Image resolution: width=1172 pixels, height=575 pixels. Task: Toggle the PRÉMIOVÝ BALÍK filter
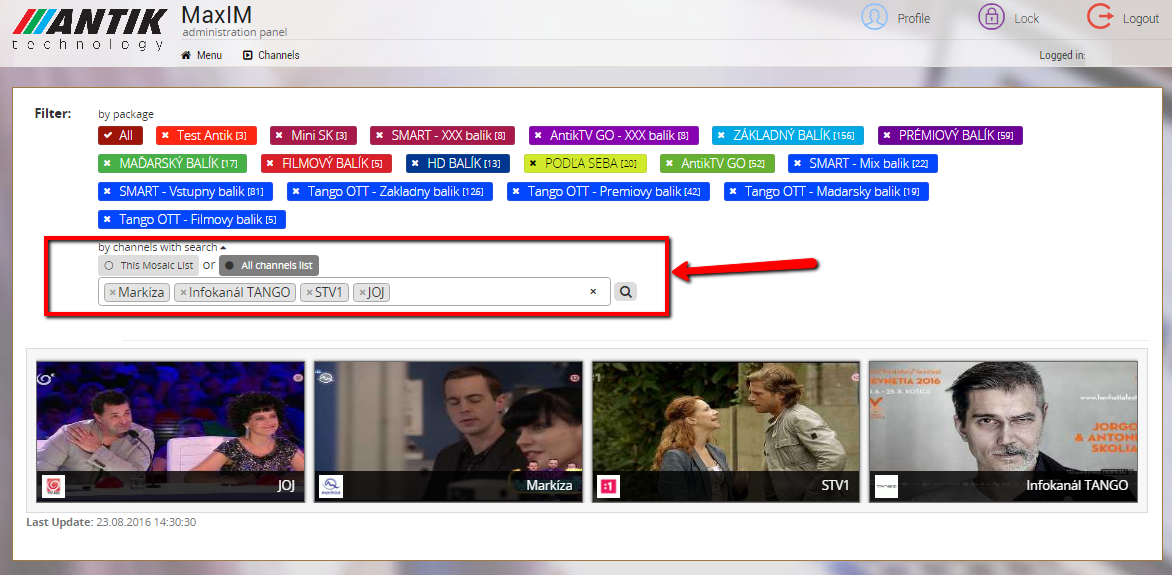click(950, 135)
